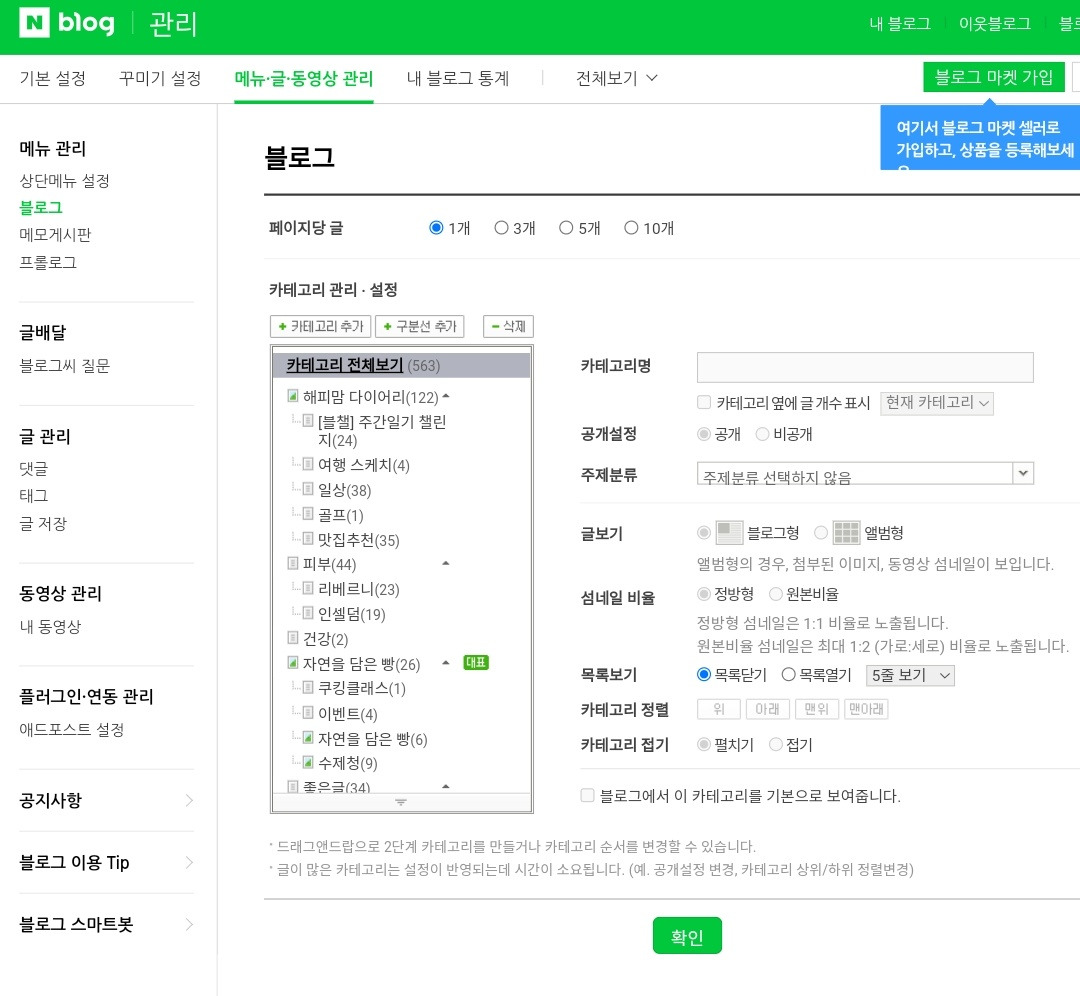Screen dimensions: 1080x996
Task: Select the 카테고리 추가 icon button
Action: click(x=319, y=326)
